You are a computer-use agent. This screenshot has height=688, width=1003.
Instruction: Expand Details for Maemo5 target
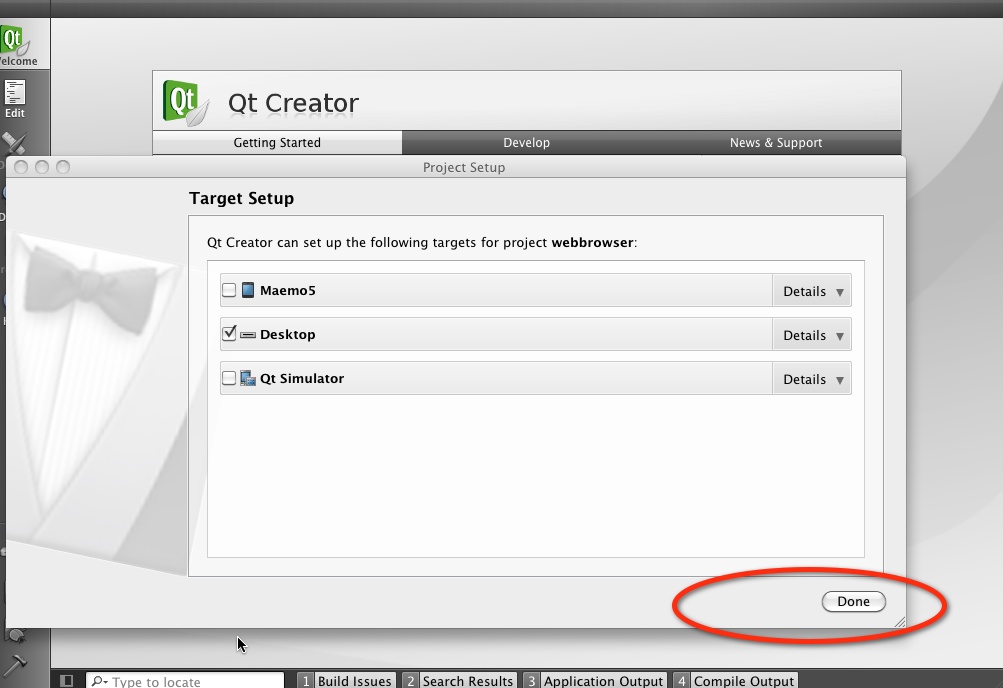tap(812, 291)
